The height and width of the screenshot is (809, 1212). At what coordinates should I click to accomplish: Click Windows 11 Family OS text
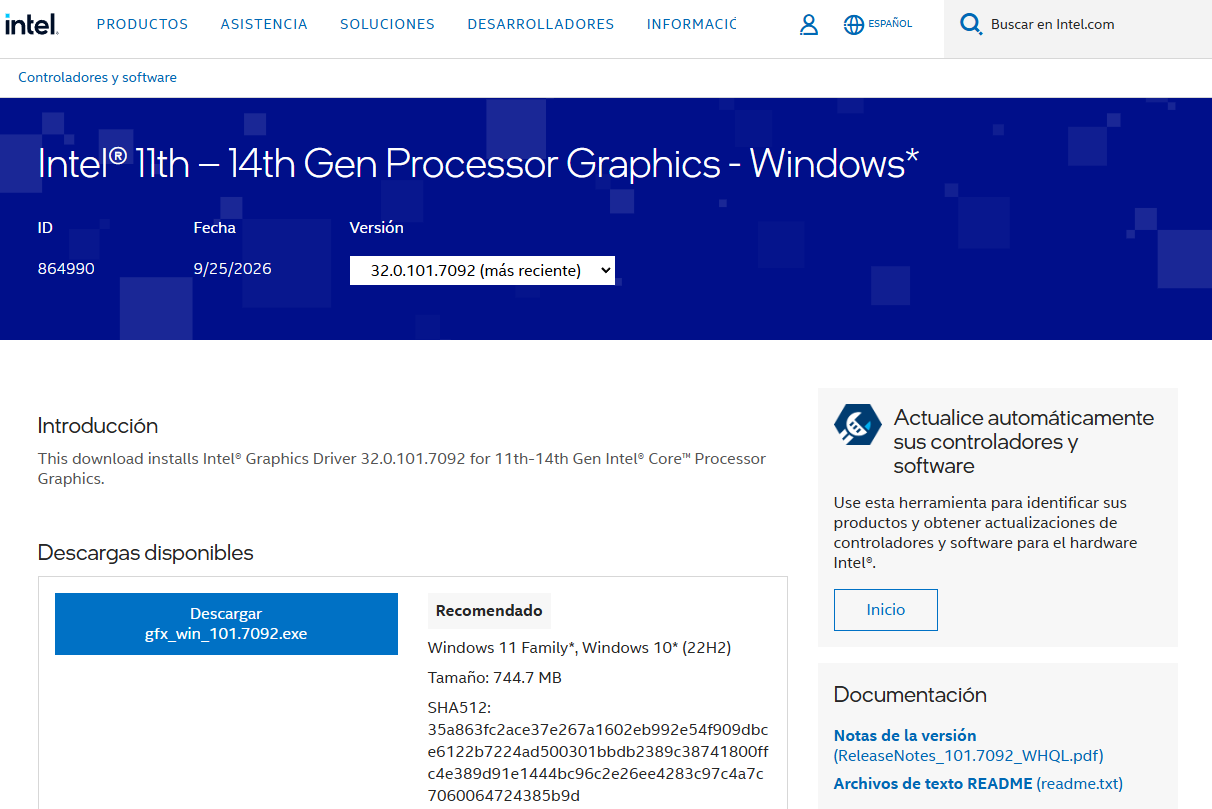(580, 647)
